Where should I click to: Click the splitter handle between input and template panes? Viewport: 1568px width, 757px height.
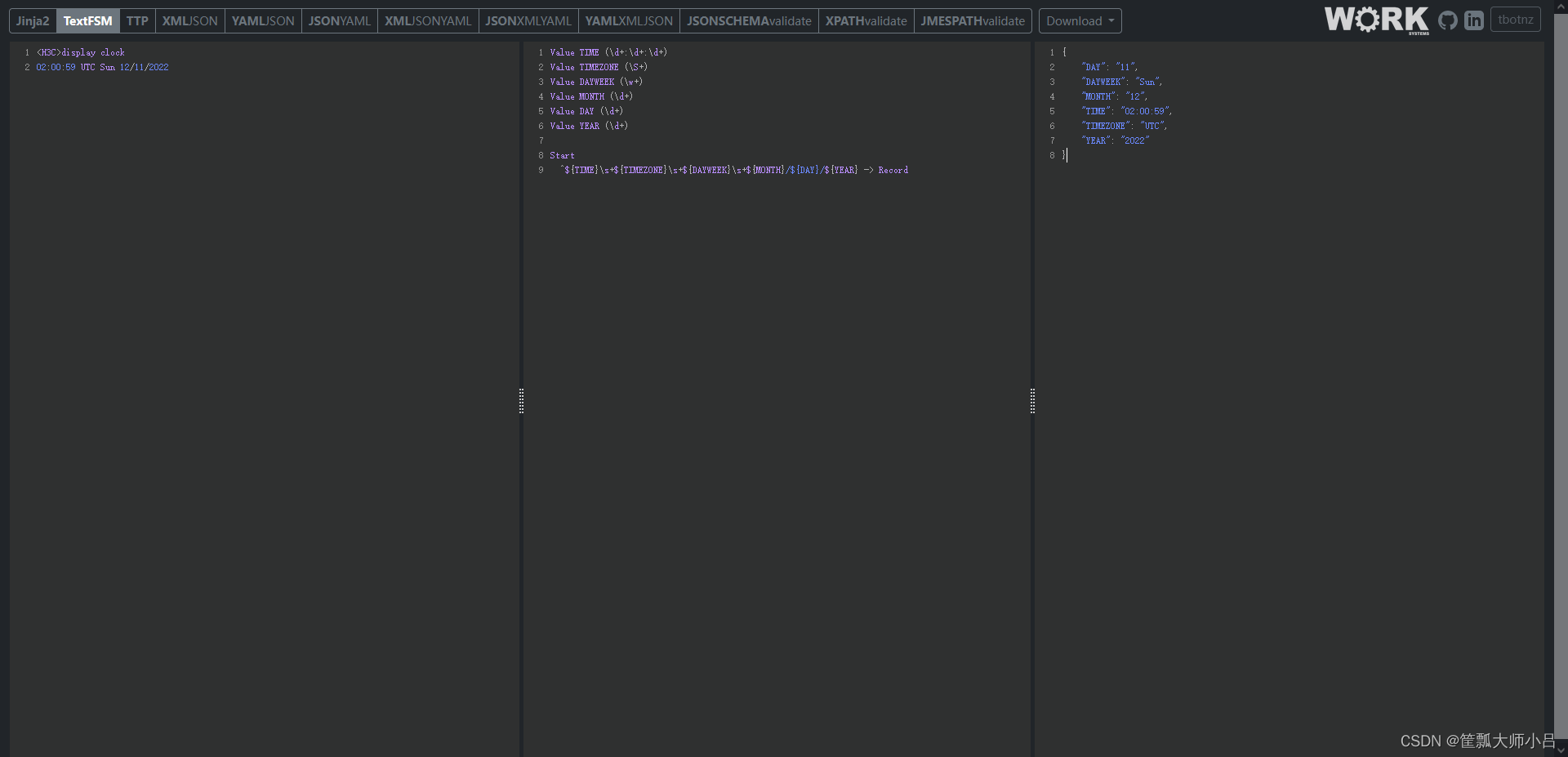pos(521,401)
